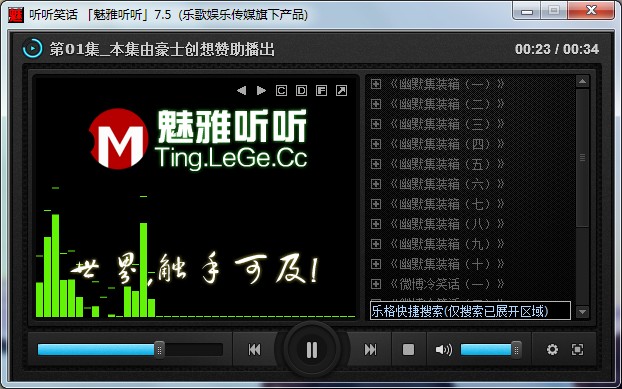Click the red app icon in the title bar
Viewport: 622px width, 389px height.
[x=16, y=15]
